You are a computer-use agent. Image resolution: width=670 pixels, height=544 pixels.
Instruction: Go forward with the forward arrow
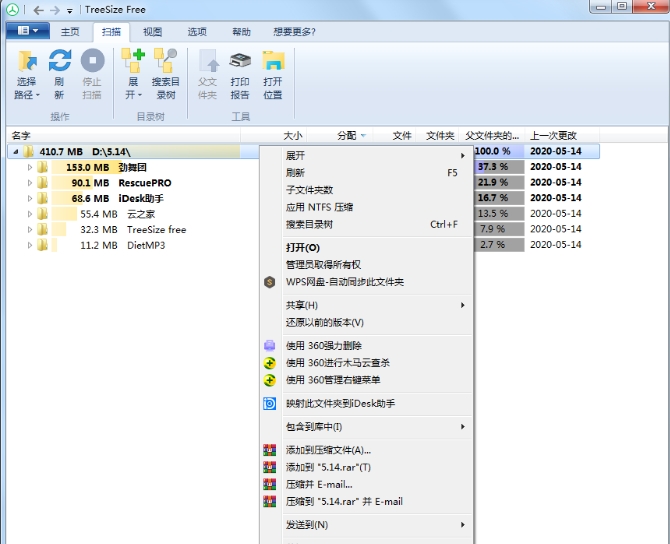55,10
